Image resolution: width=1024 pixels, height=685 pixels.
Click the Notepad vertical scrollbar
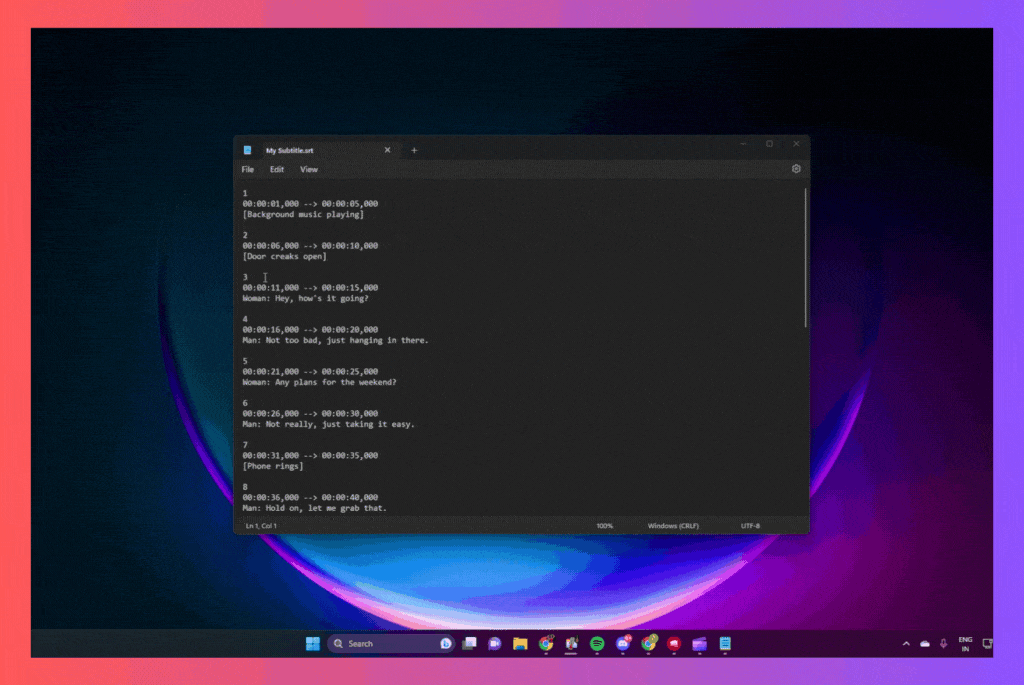pos(806,258)
